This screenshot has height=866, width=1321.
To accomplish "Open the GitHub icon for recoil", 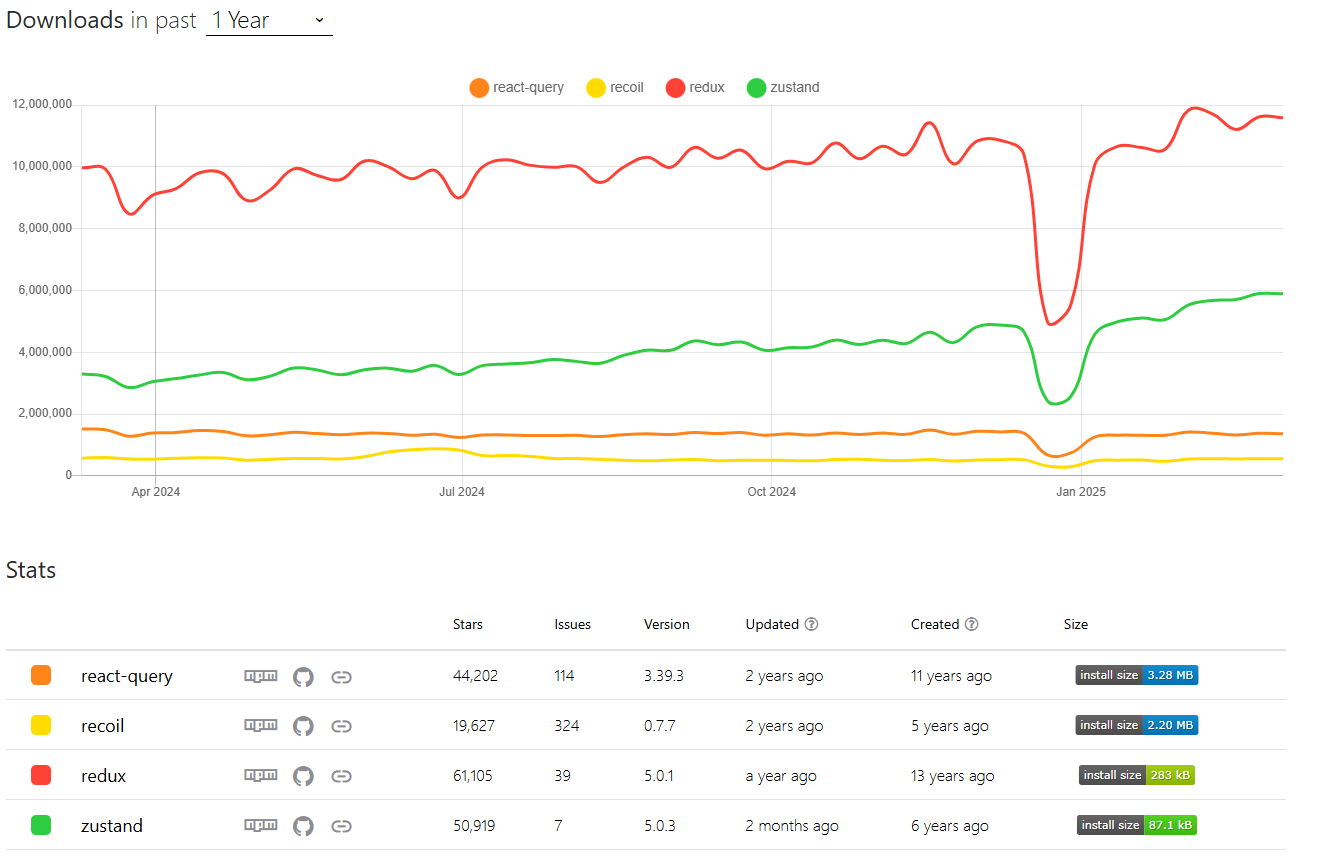I will pyautogui.click(x=303, y=726).
